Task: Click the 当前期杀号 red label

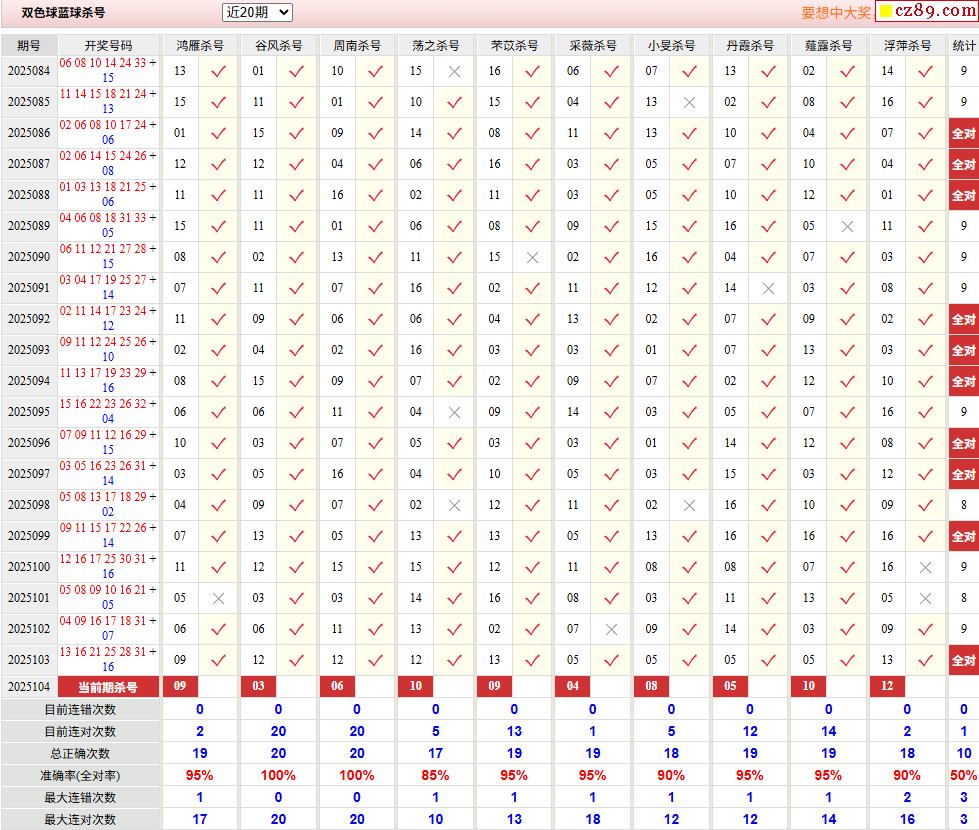Action: 109,687
